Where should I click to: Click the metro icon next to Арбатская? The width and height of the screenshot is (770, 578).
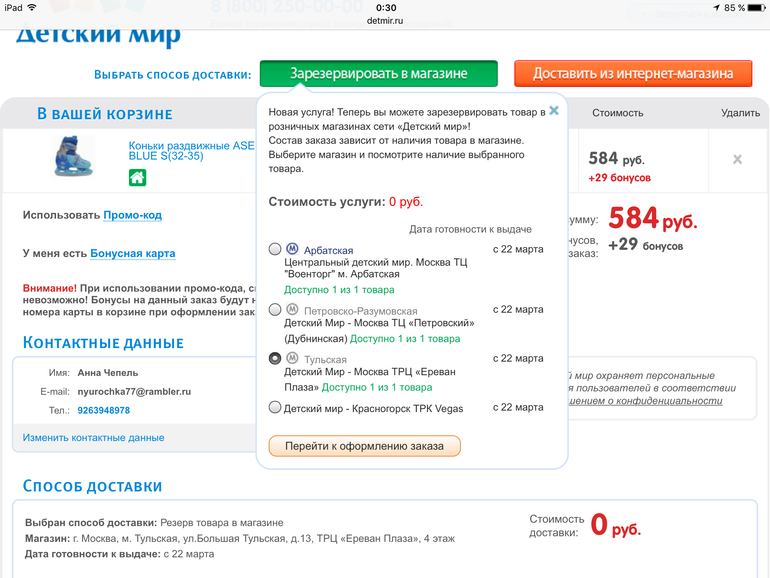(x=292, y=249)
